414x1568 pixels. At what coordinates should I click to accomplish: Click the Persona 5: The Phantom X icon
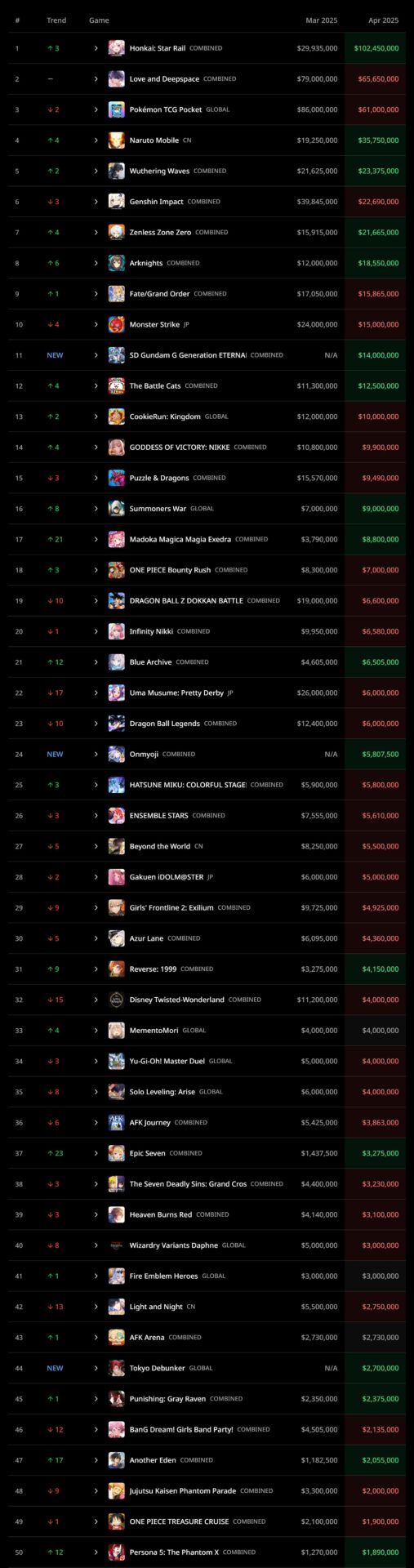pos(117,1552)
